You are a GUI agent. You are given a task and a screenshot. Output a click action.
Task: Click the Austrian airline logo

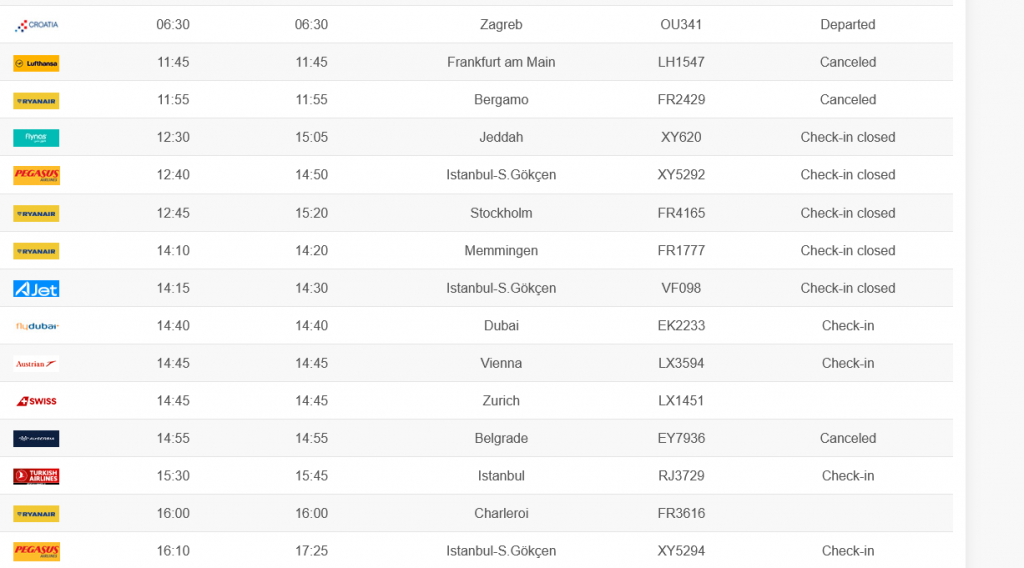tap(36, 364)
